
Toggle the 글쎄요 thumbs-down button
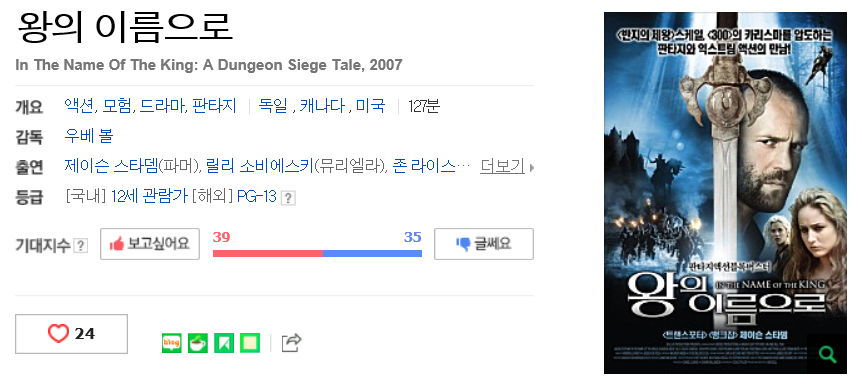[x=484, y=244]
